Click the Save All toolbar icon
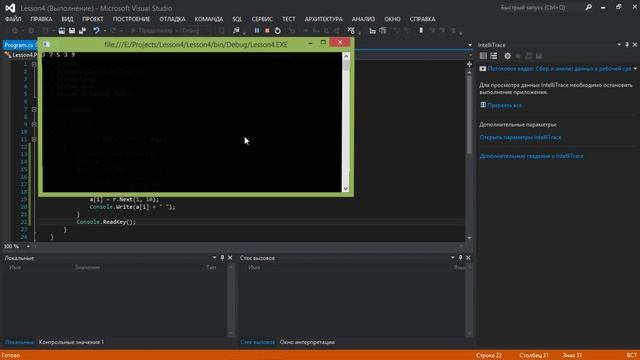 pyautogui.click(x=82, y=30)
